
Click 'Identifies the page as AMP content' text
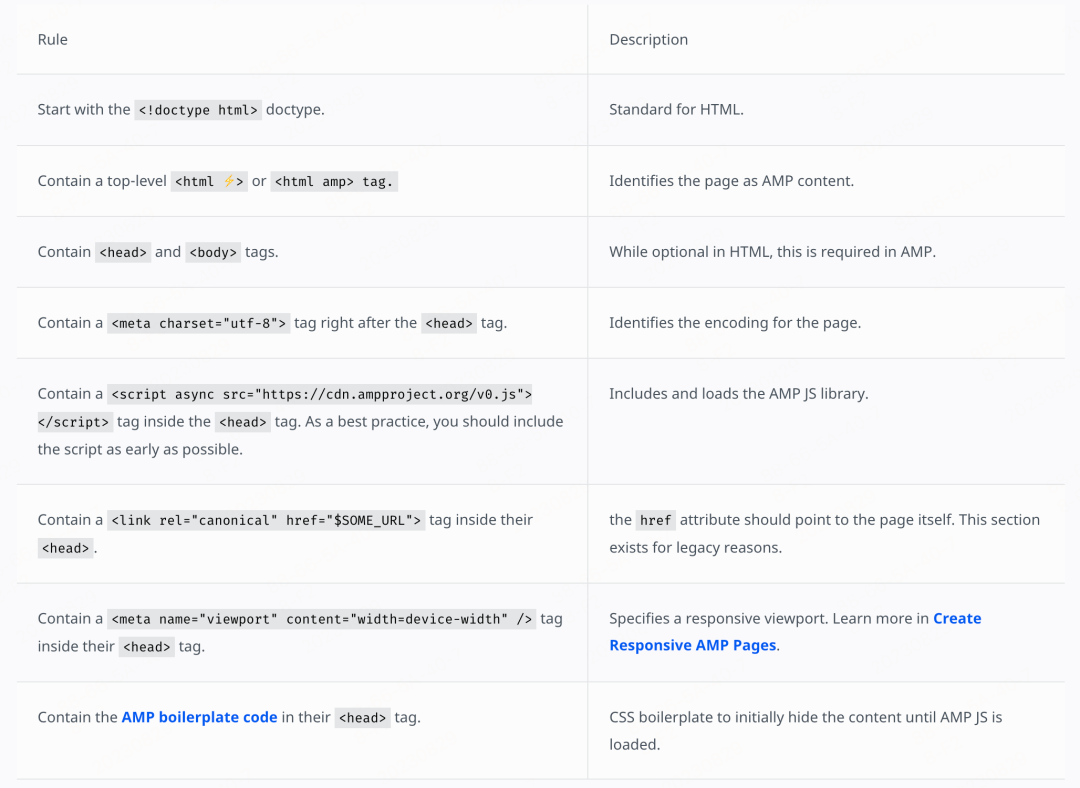pyautogui.click(x=731, y=181)
